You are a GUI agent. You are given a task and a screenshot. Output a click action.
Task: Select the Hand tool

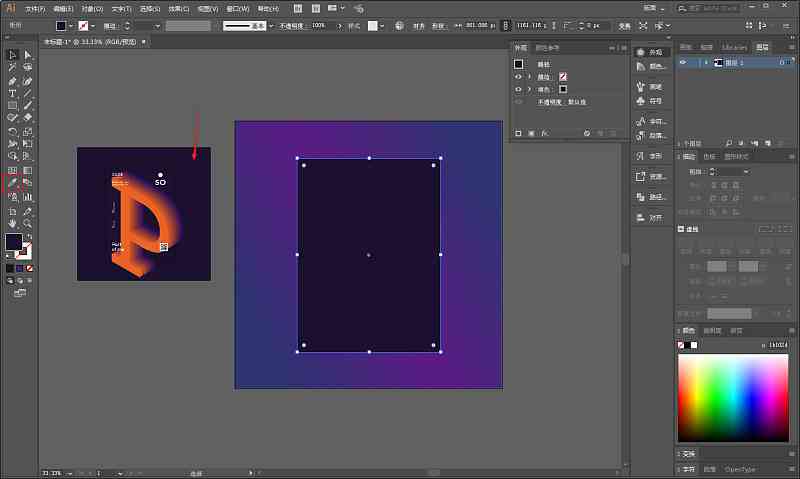tap(12, 224)
